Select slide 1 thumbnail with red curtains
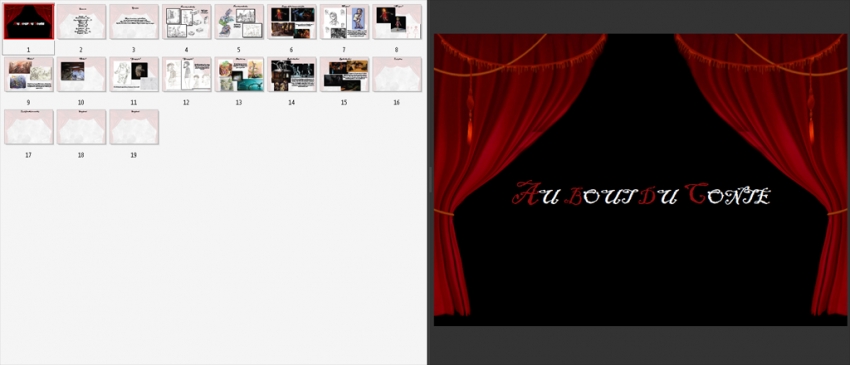Image resolution: width=850 pixels, height=365 pixels. tap(29, 22)
